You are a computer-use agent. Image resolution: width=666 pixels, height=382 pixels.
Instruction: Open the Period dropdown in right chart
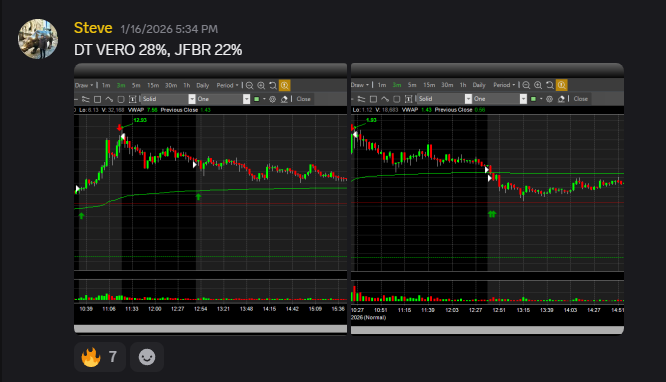coord(504,85)
